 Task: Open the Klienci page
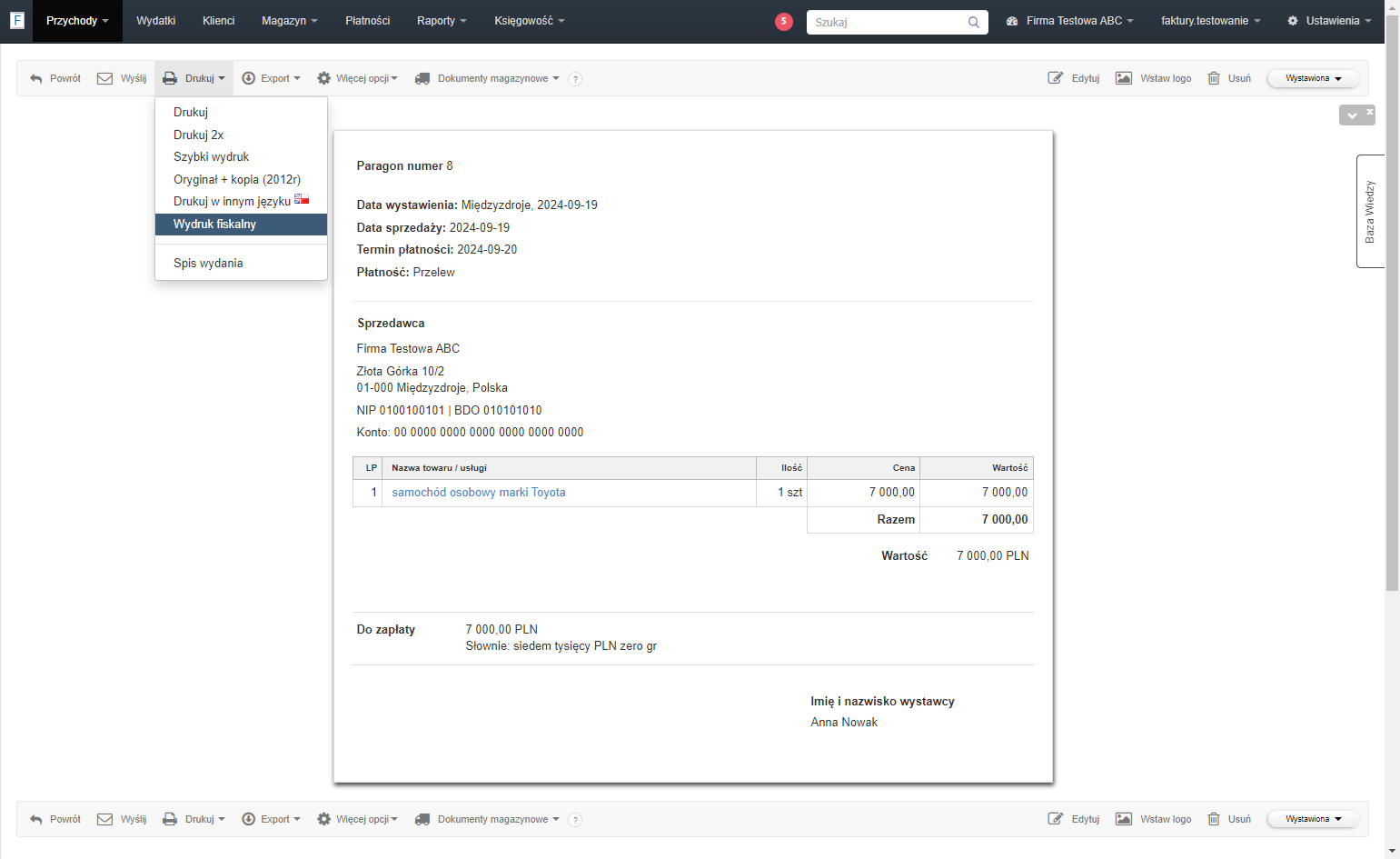[219, 21]
